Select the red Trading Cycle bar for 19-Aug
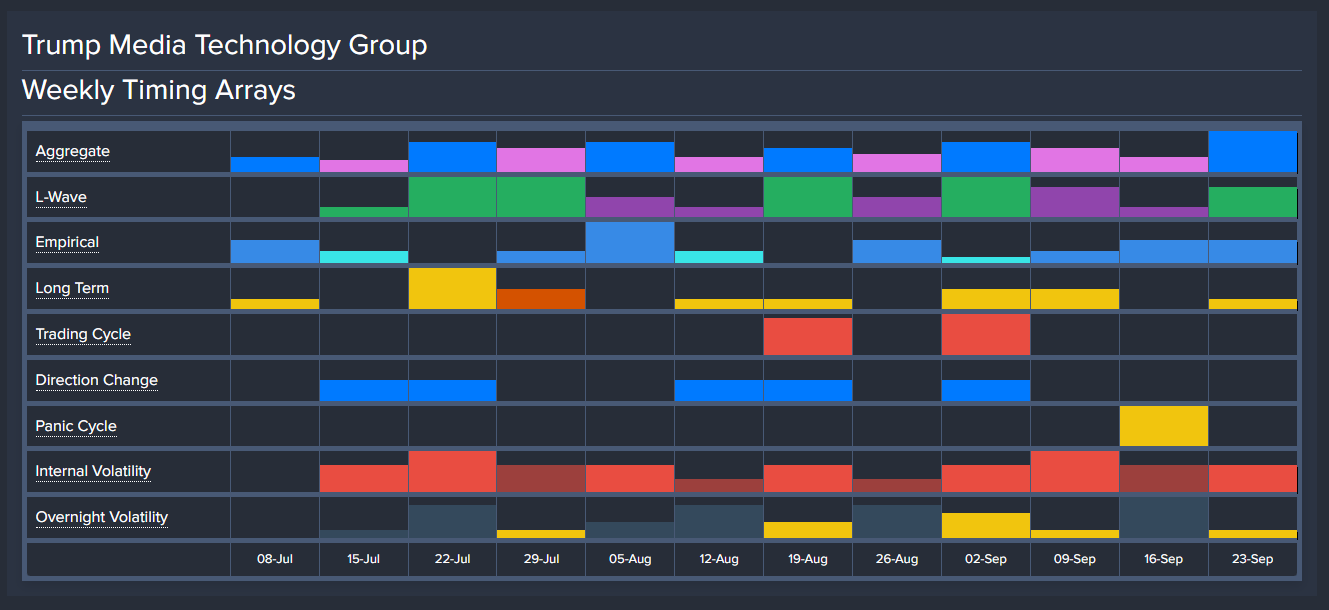This screenshot has width=1329, height=610. pyautogui.click(x=808, y=337)
